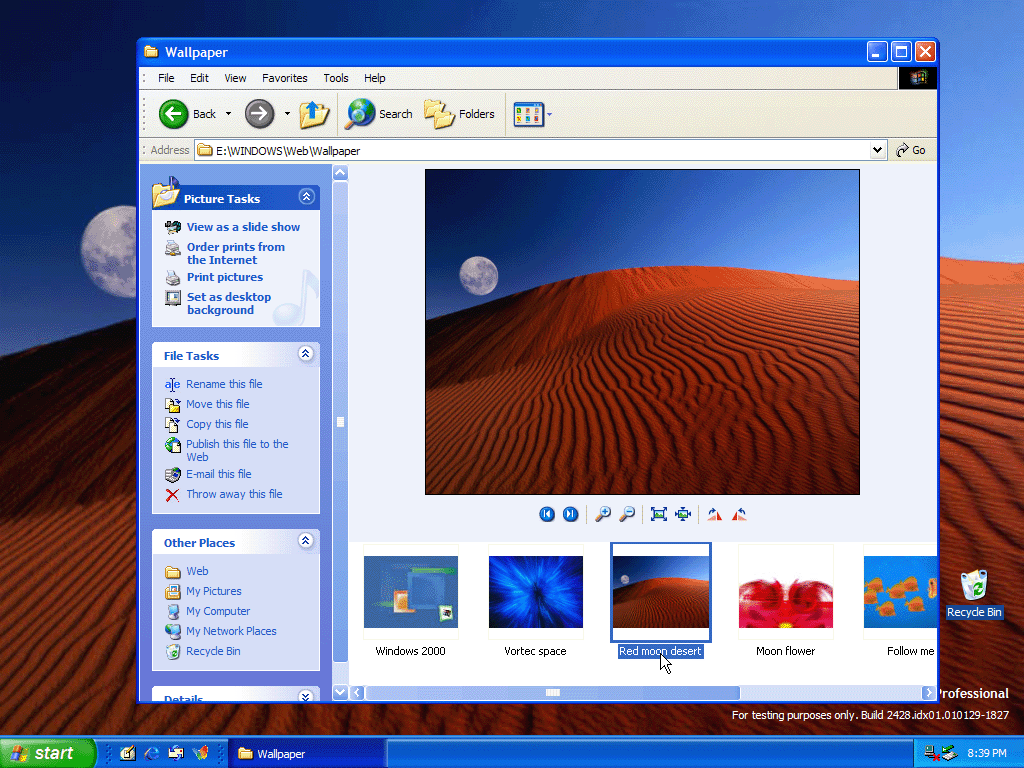Show the previous image in the preview
1024x768 pixels.
coord(547,515)
